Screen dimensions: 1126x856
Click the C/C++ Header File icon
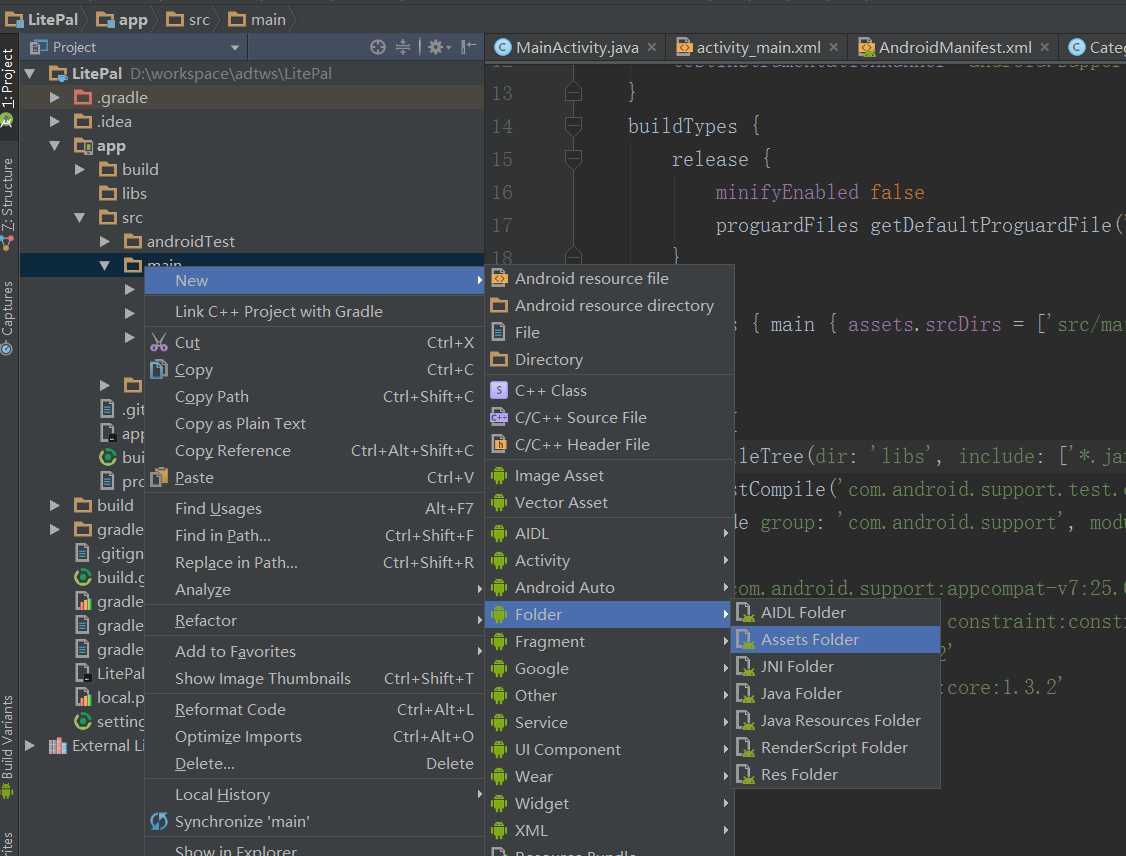tap(499, 445)
